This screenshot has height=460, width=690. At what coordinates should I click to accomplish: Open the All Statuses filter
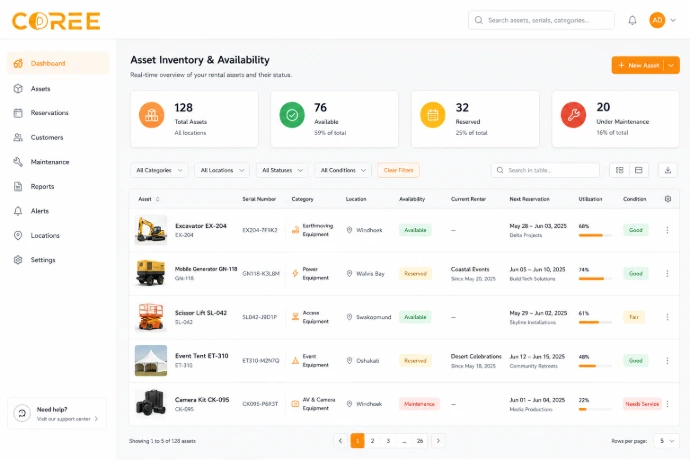282,170
